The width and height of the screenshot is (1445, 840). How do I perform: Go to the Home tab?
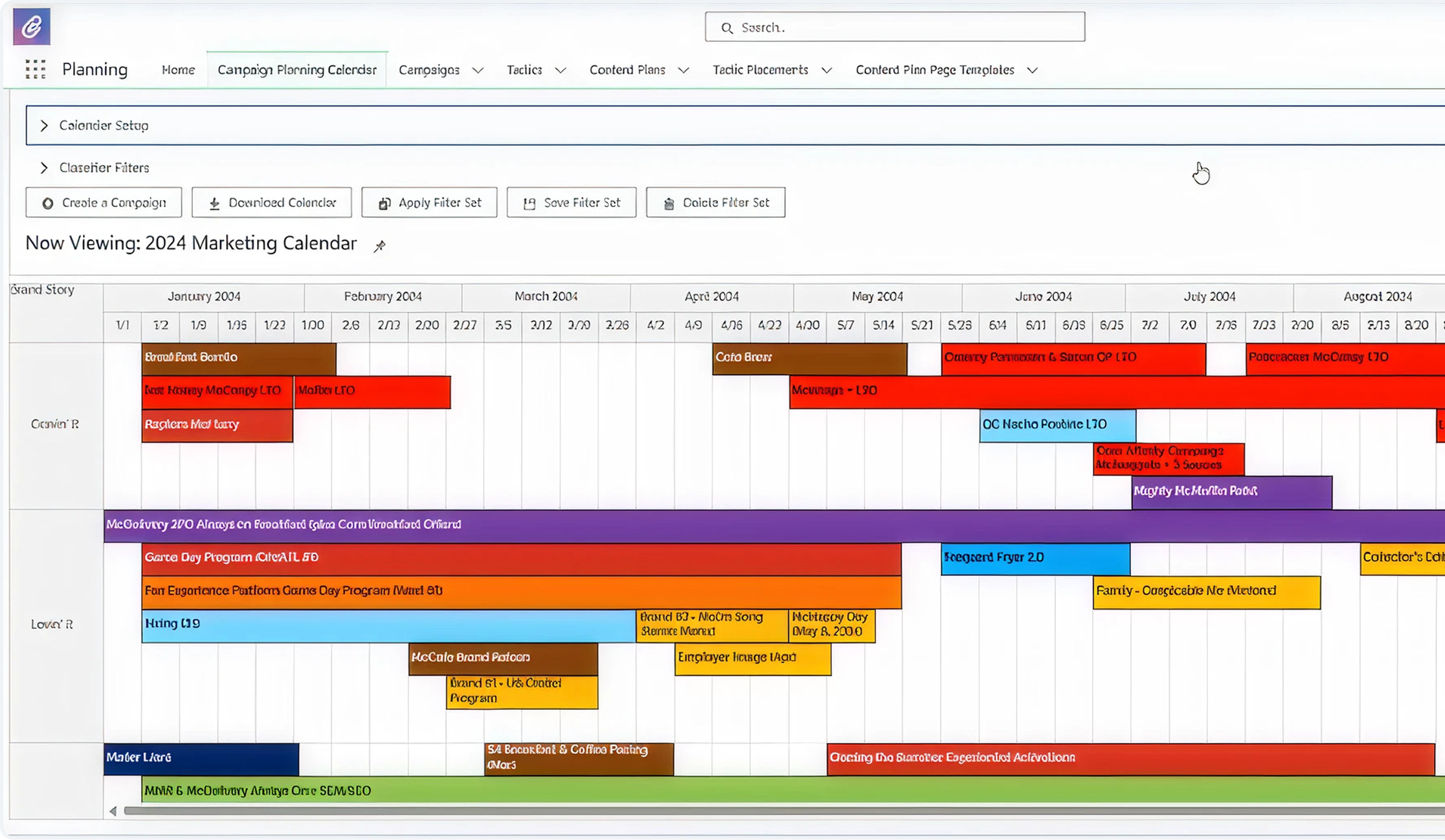178,70
